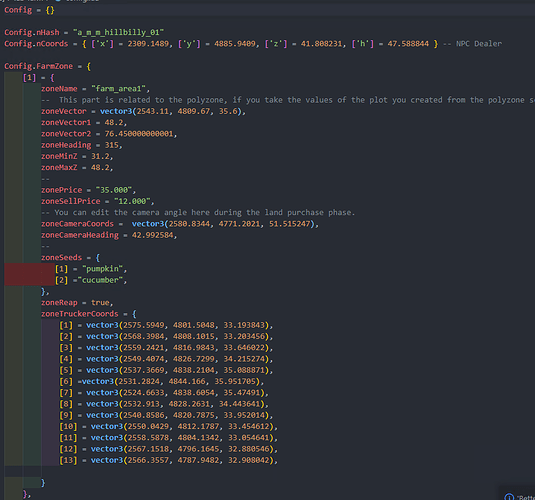Screen dimensions: 535x500
Task: Click the zoneCameraHeading 42.992584 number
Action: [153, 235]
